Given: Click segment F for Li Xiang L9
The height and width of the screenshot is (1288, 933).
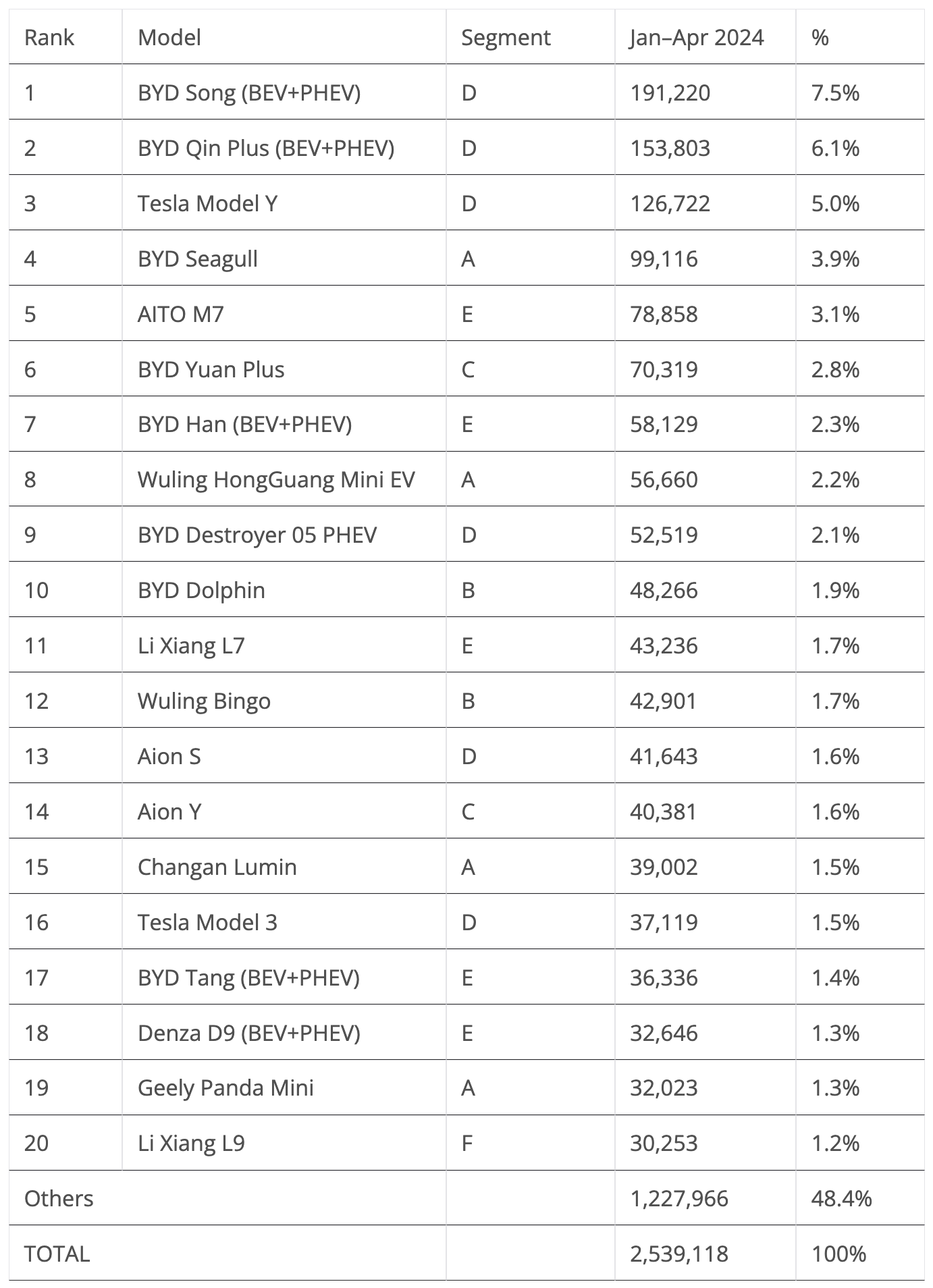Looking at the screenshot, I should [x=466, y=1143].
